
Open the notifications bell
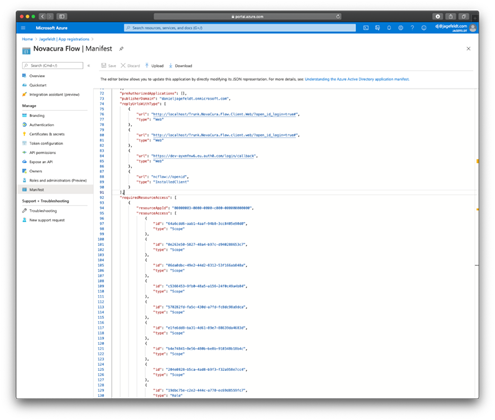pyautogui.click(x=389, y=28)
